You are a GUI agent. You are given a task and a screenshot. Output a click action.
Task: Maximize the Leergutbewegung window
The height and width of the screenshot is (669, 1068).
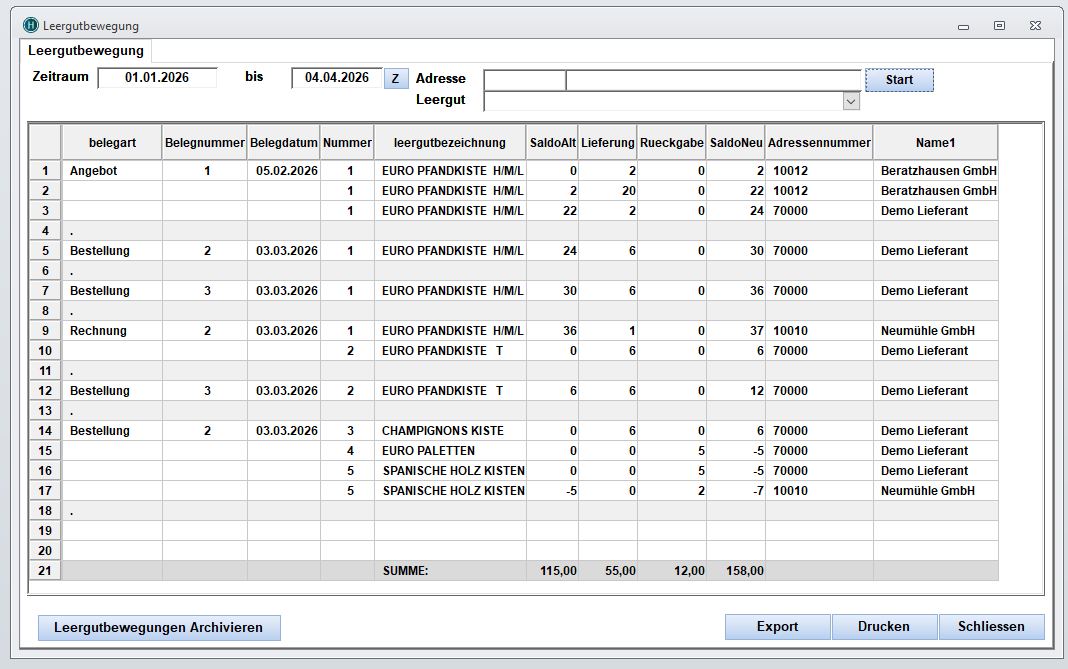999,26
